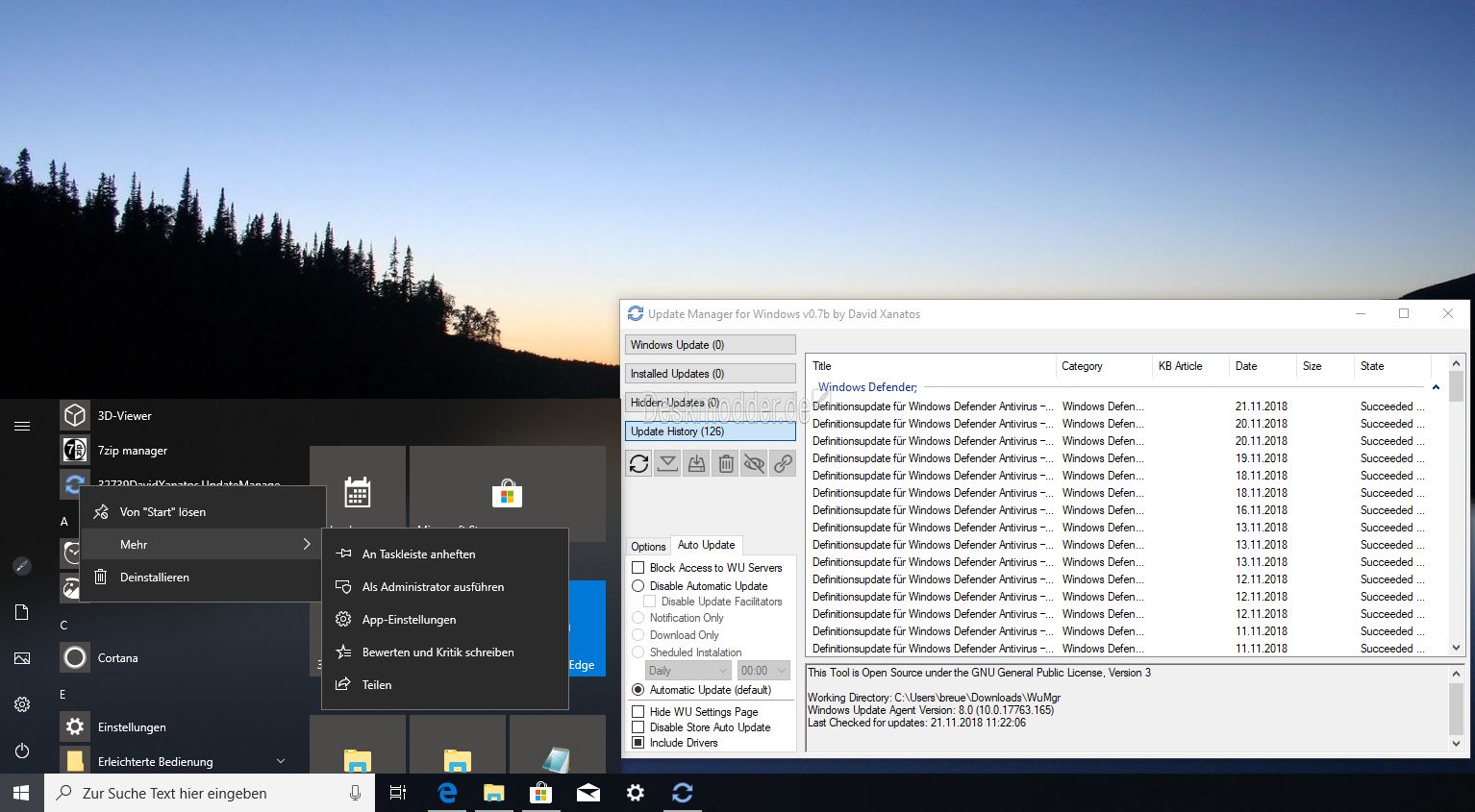Viewport: 1475px width, 812px height.
Task: Click the Installed Updates (0) button
Action: [711, 374]
